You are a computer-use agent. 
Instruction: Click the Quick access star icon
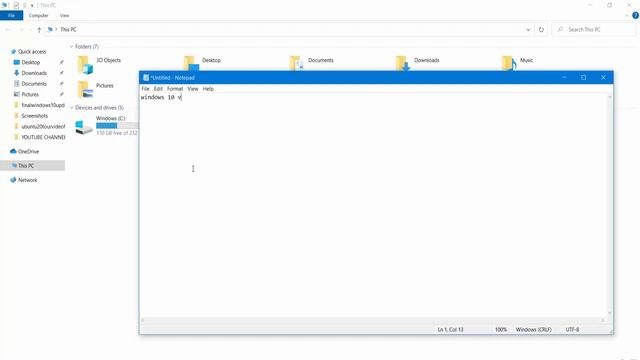(x=13, y=51)
